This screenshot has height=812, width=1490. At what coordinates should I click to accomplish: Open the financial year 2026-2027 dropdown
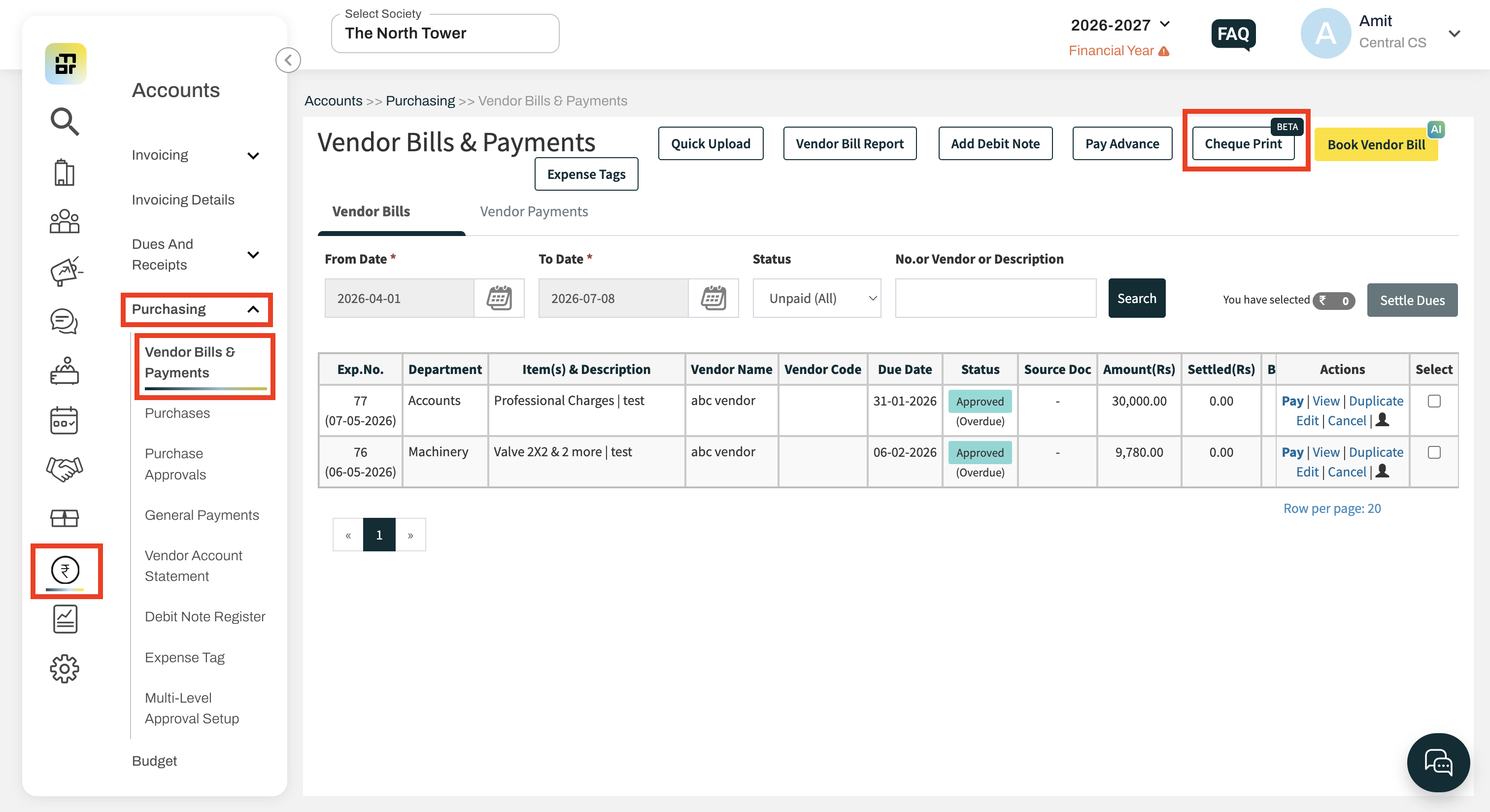click(x=1120, y=25)
